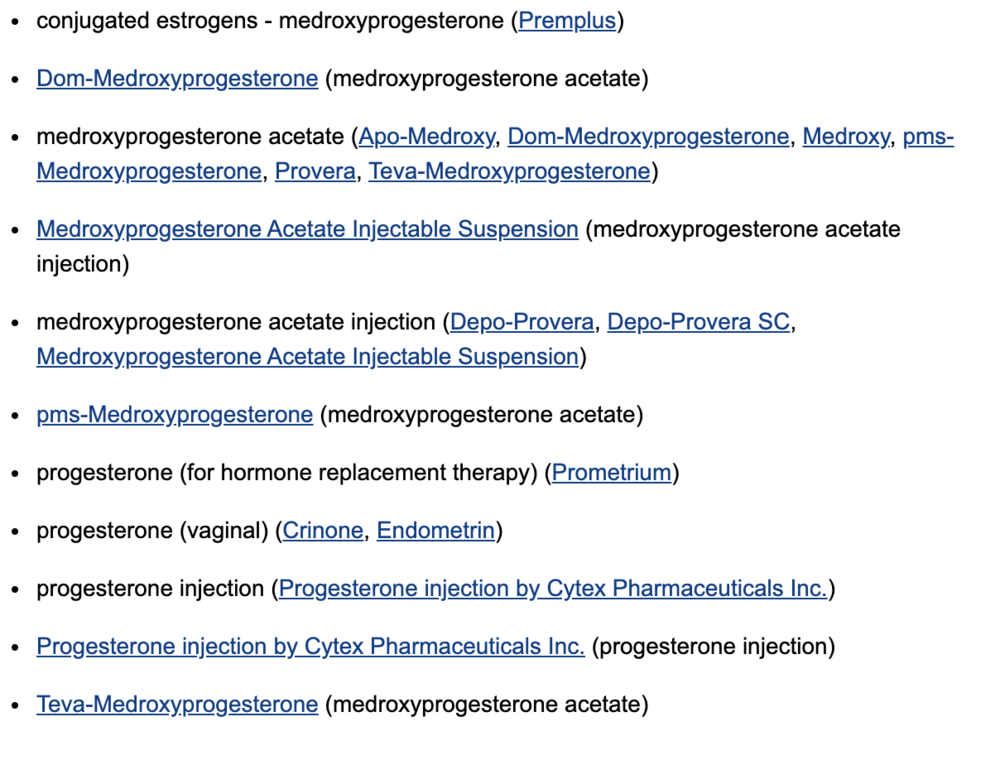Click the Crinone link
This screenshot has height=760, width=1000.
pos(323,530)
